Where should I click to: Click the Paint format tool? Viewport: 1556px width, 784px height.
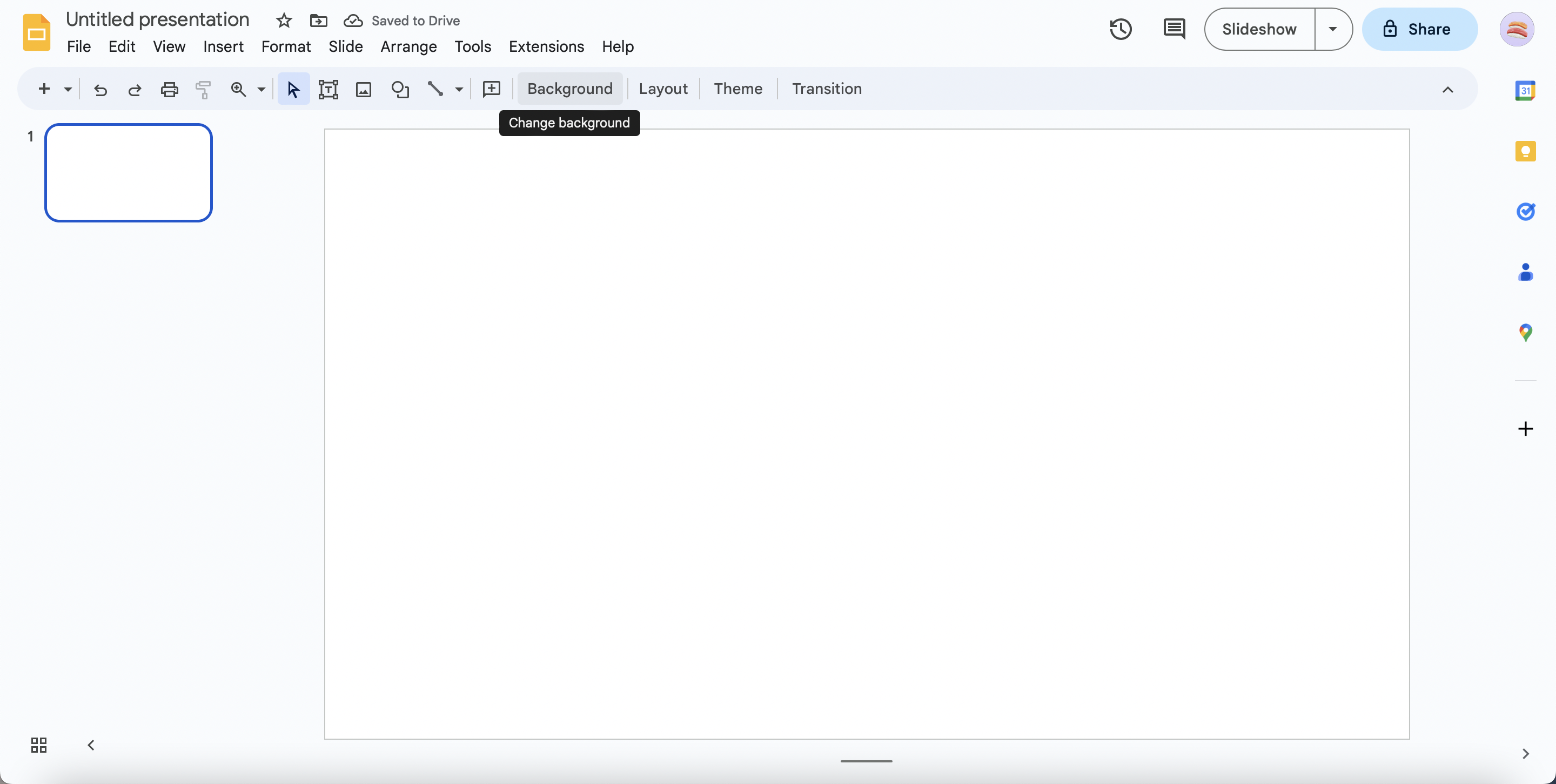click(x=204, y=89)
